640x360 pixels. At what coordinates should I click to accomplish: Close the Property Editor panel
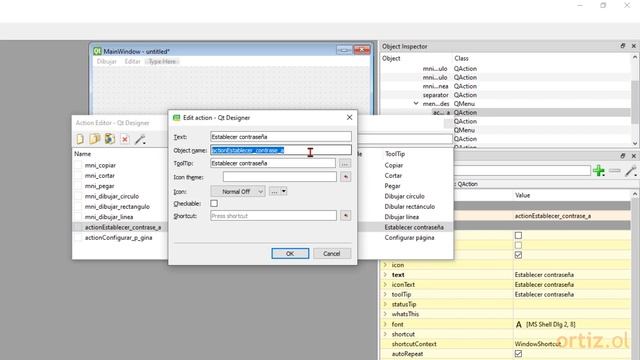(633, 156)
